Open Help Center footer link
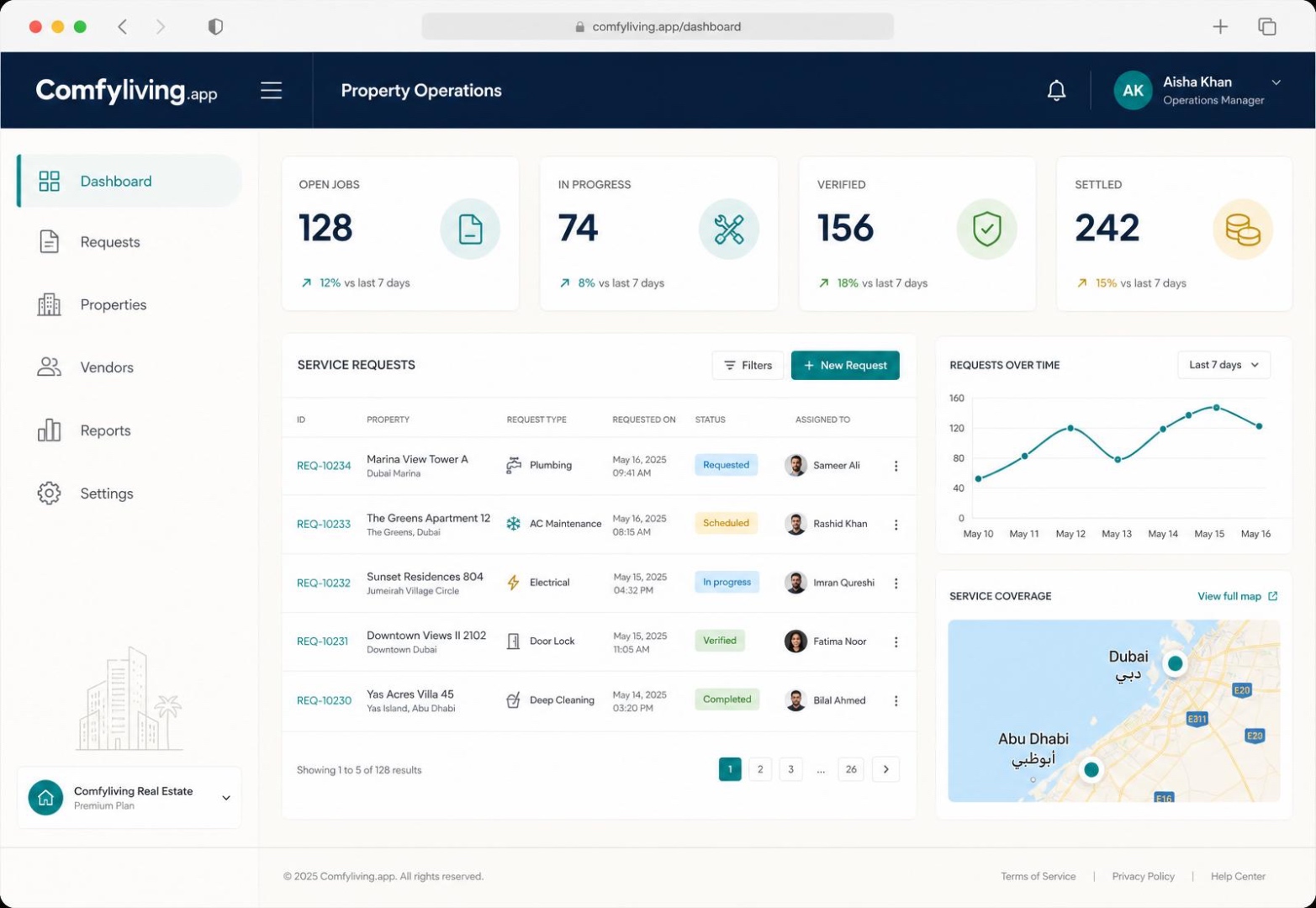This screenshot has height=908, width=1316. 1238,876
